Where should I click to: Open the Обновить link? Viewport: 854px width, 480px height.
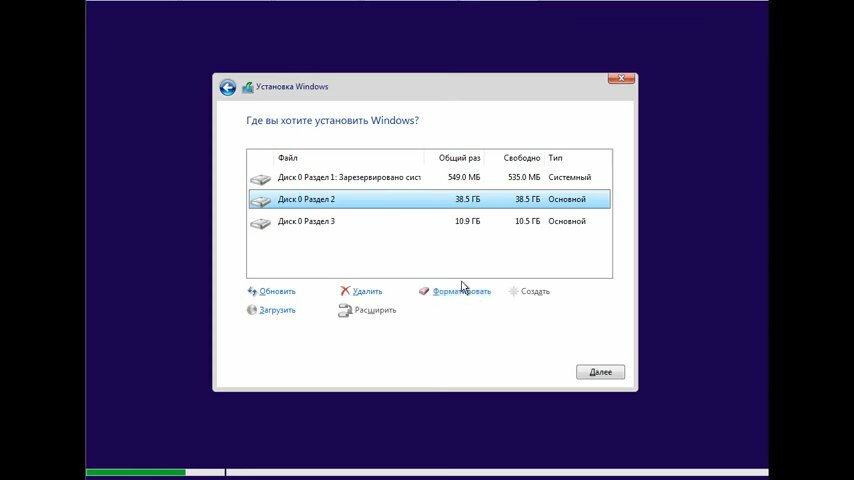pos(277,291)
